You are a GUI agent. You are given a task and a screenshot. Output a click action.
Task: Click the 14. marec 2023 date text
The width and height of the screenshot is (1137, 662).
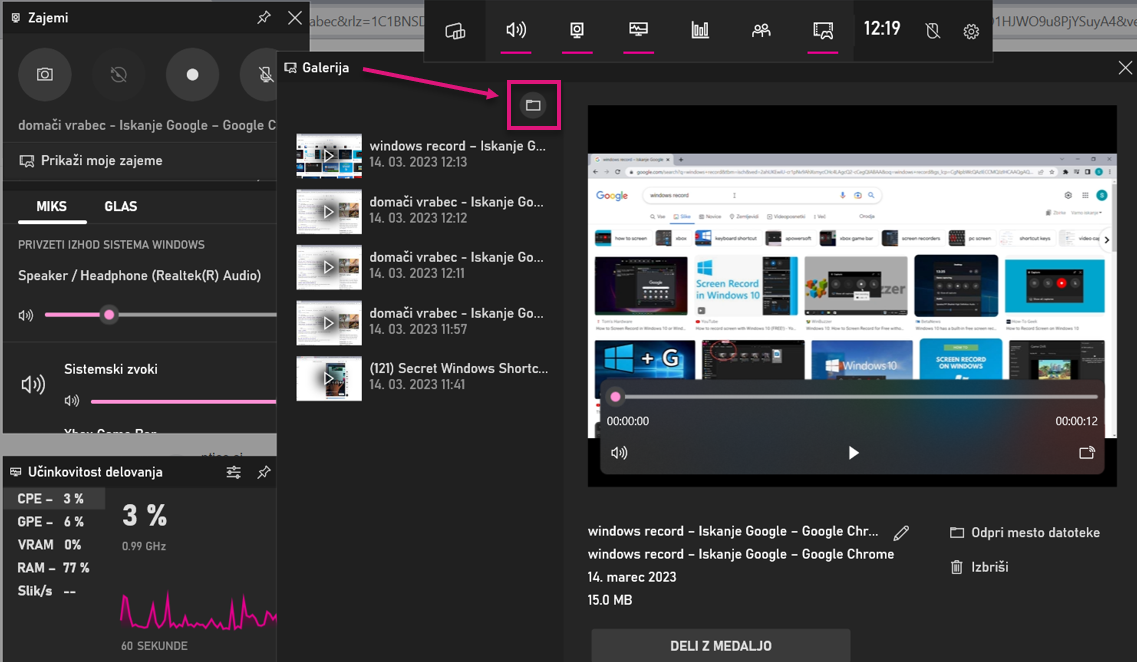coord(632,577)
